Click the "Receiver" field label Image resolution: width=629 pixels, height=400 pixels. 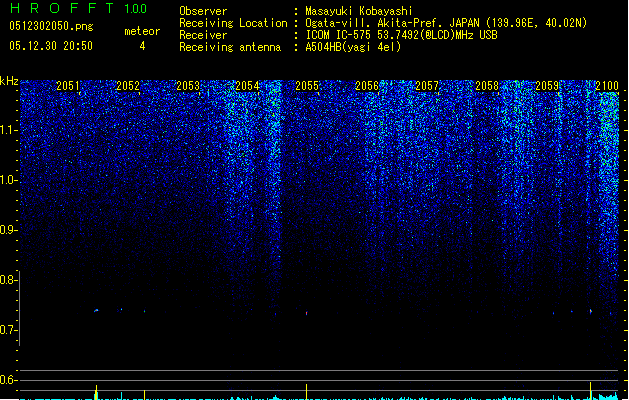203,35
